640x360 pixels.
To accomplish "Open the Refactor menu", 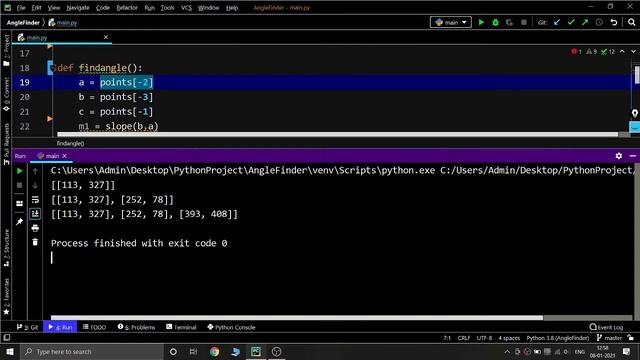I will [127, 8].
